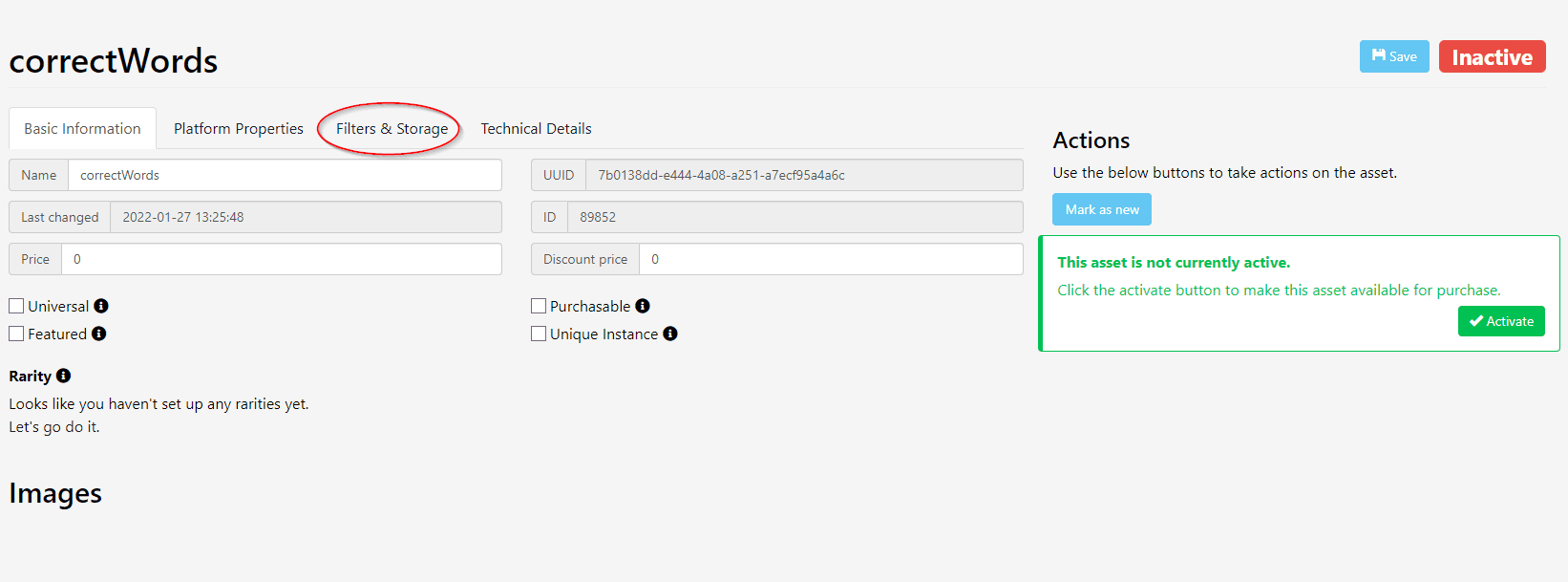Click the info icon next to Purchasable
The image size is (1568, 582).
click(x=643, y=306)
